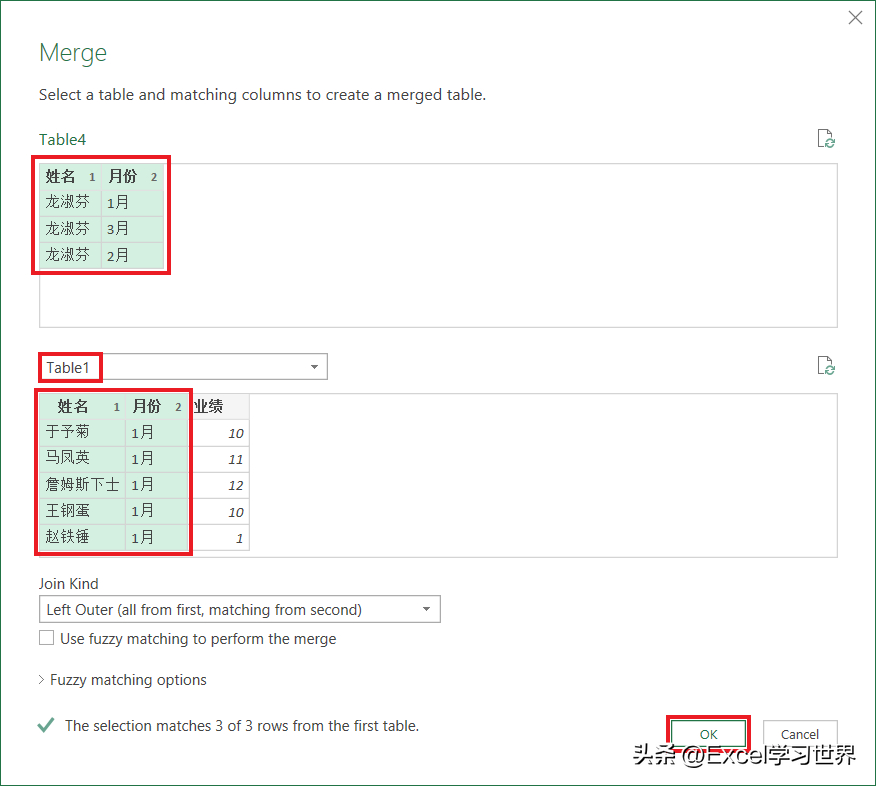
Task: Click the value 12 in 业绩 column
Action: click(221, 485)
